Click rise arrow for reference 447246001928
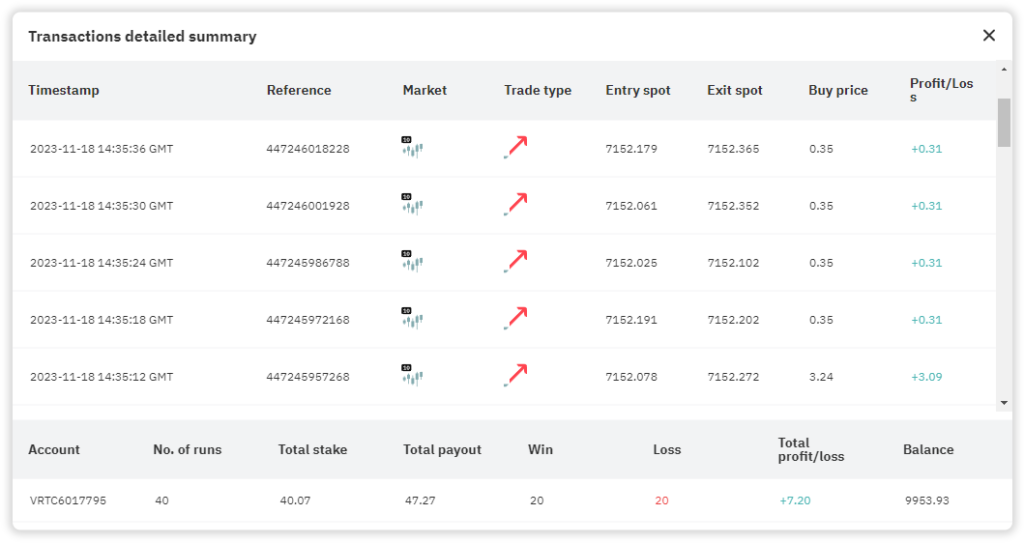The image size is (1024, 543). pyautogui.click(x=516, y=205)
